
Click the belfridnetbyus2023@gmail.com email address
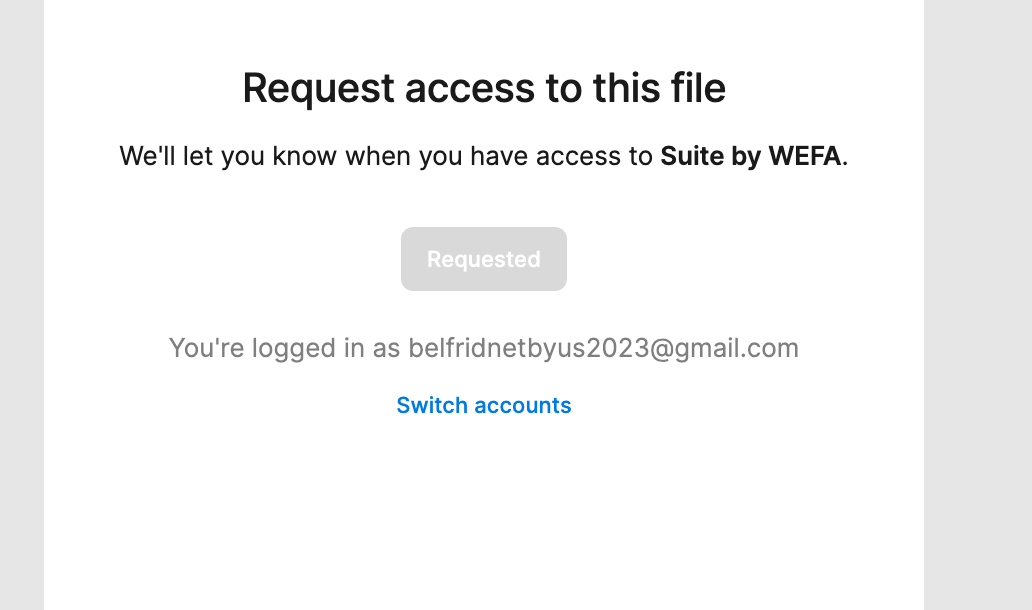(604, 348)
